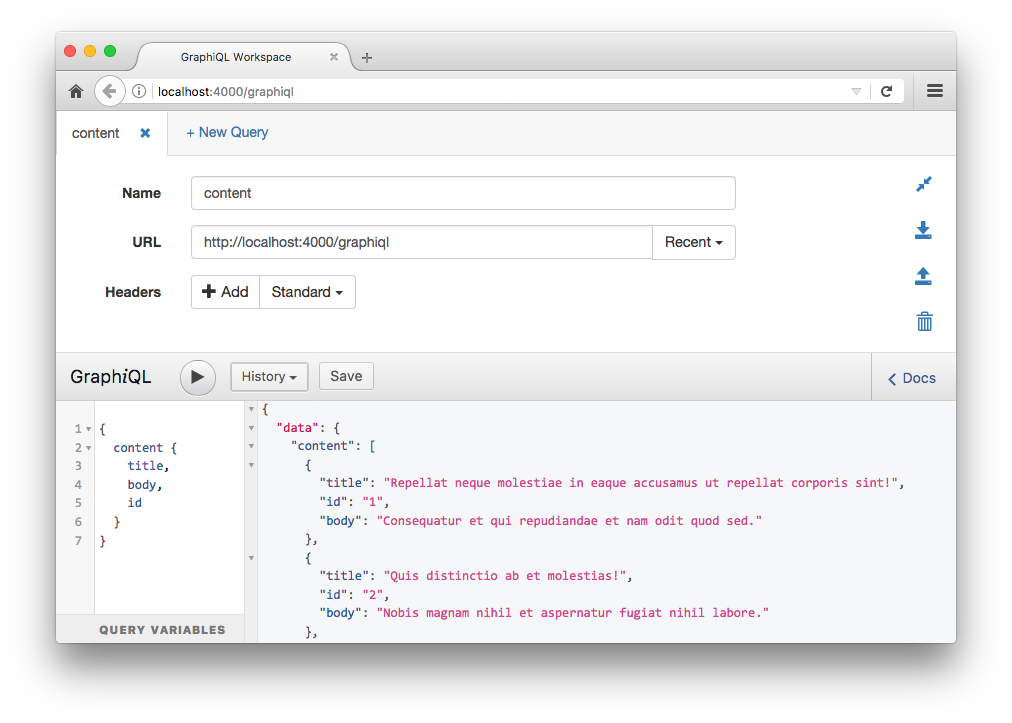
Task: Reload the page with the browser refresh icon
Action: pos(887,90)
